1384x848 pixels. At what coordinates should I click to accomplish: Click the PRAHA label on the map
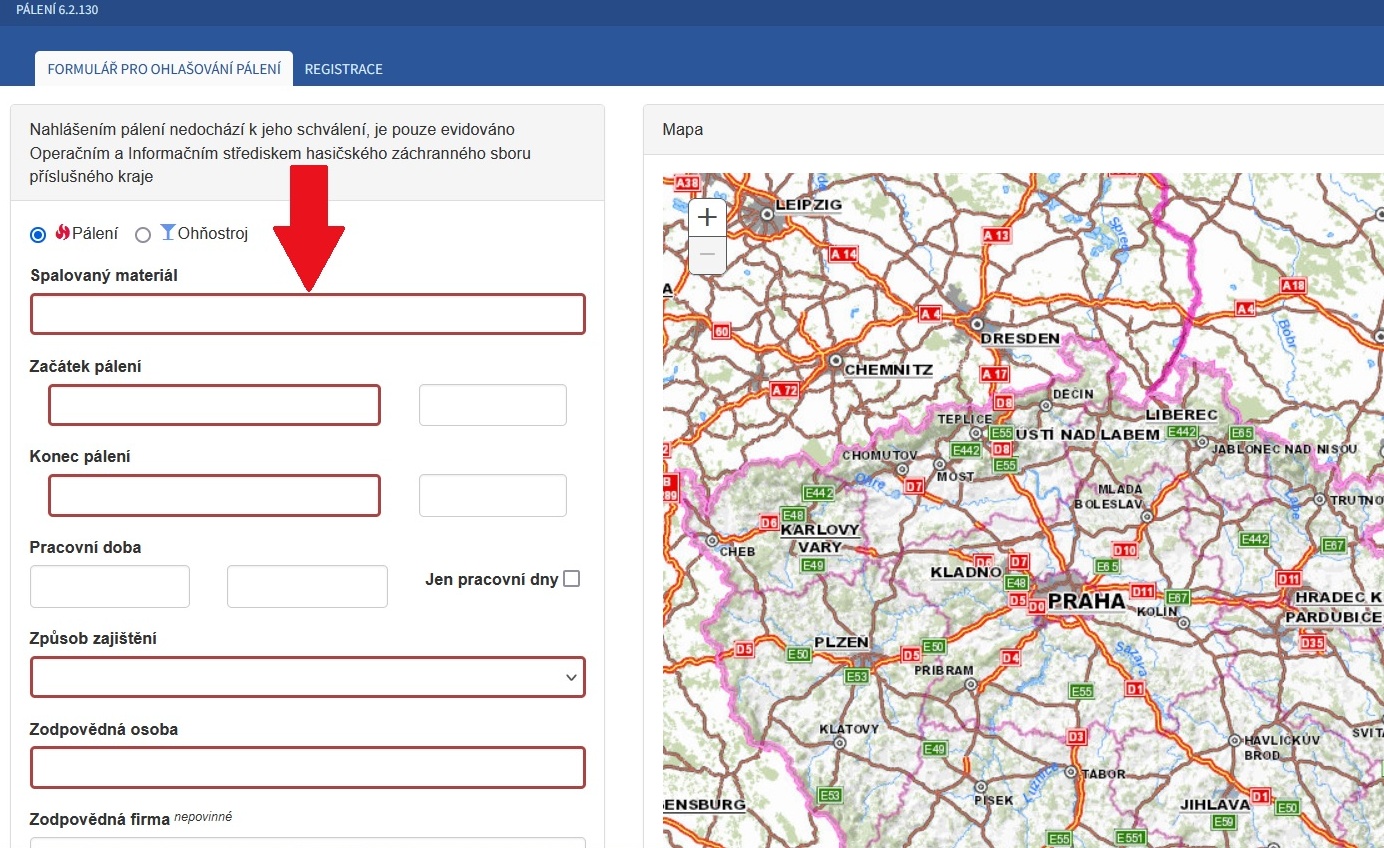pyautogui.click(x=1087, y=602)
